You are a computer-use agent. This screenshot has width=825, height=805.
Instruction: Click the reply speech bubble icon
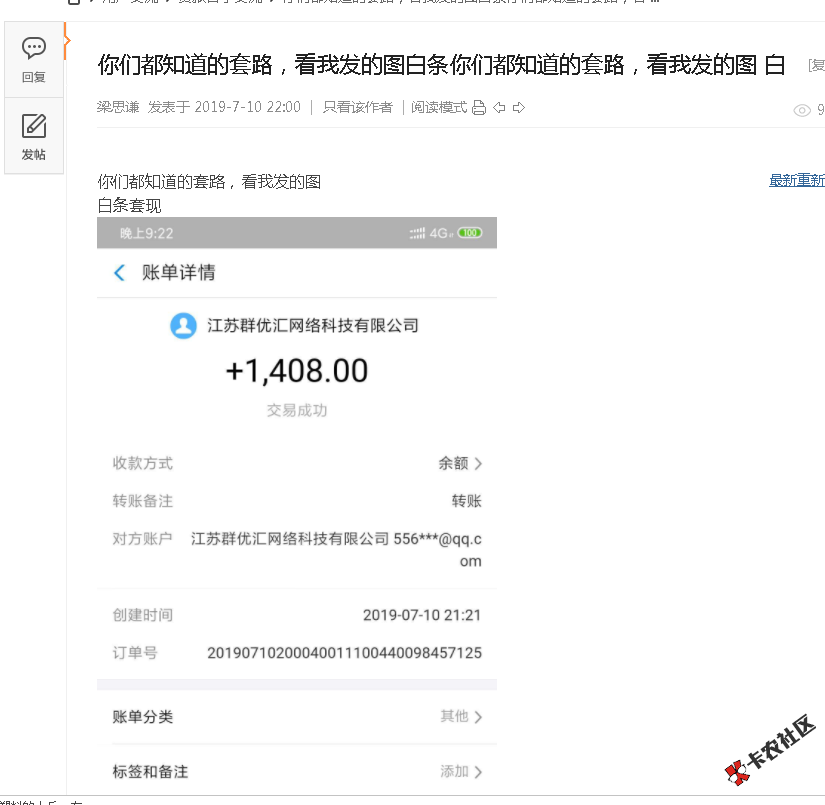click(34, 48)
